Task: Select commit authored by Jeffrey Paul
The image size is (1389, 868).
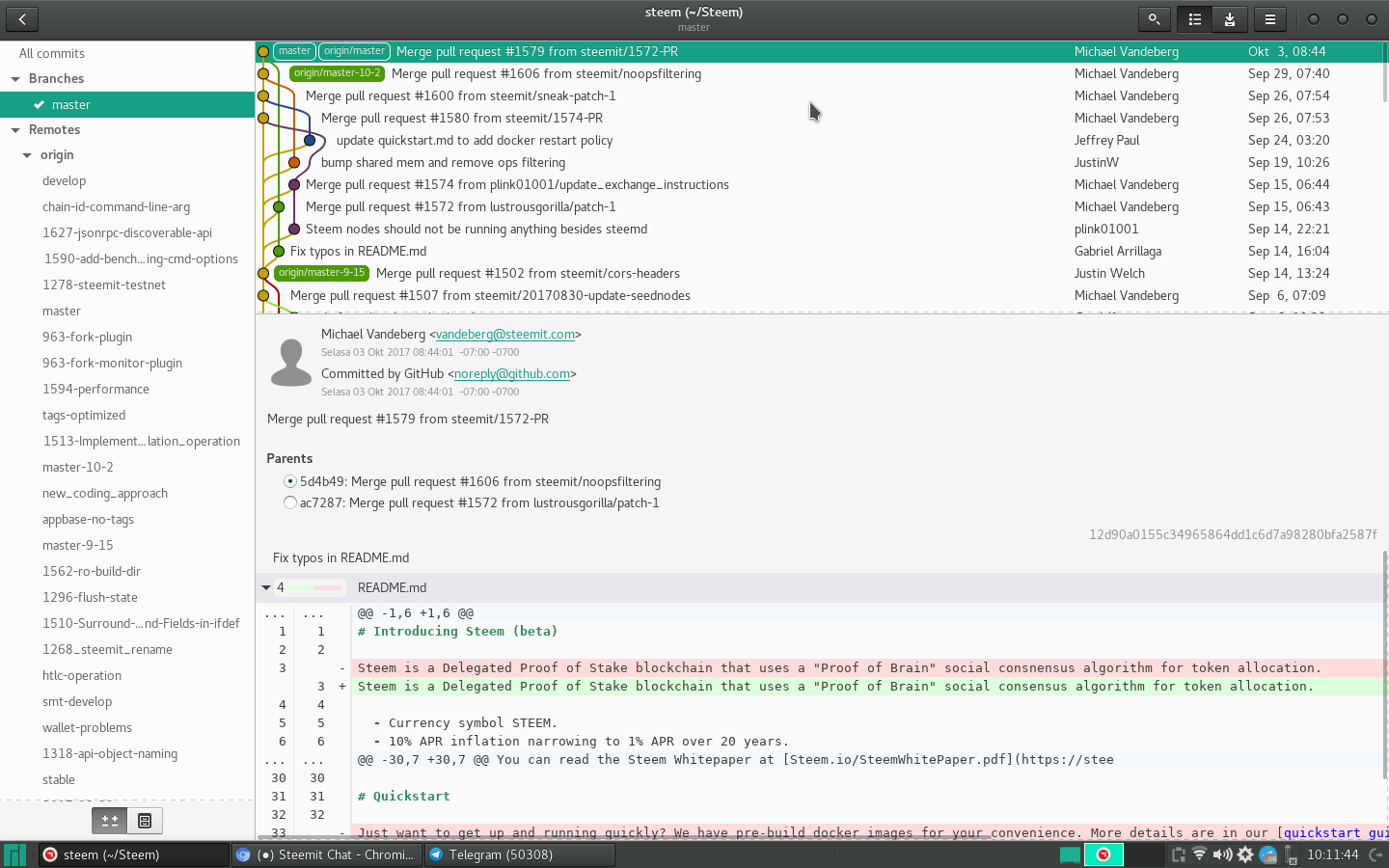Action: coord(822,140)
